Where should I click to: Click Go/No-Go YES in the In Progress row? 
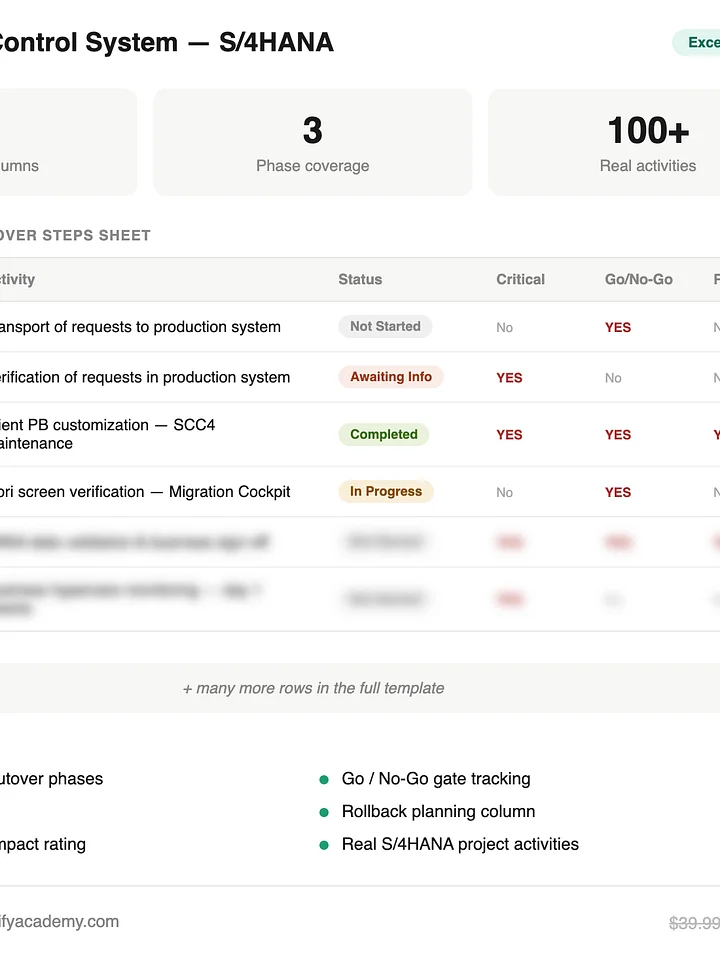pyautogui.click(x=618, y=492)
